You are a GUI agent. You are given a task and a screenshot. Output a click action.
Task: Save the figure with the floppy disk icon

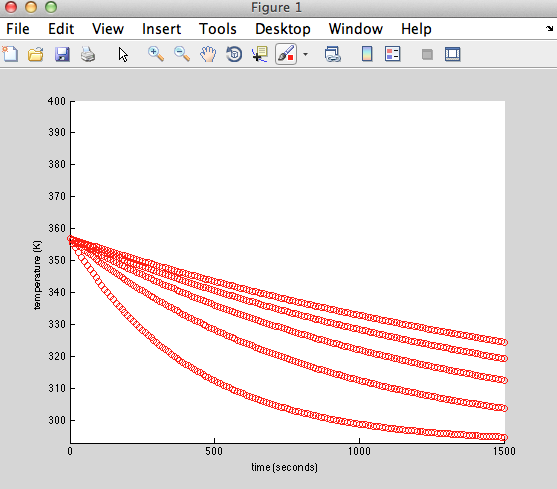click(62, 54)
